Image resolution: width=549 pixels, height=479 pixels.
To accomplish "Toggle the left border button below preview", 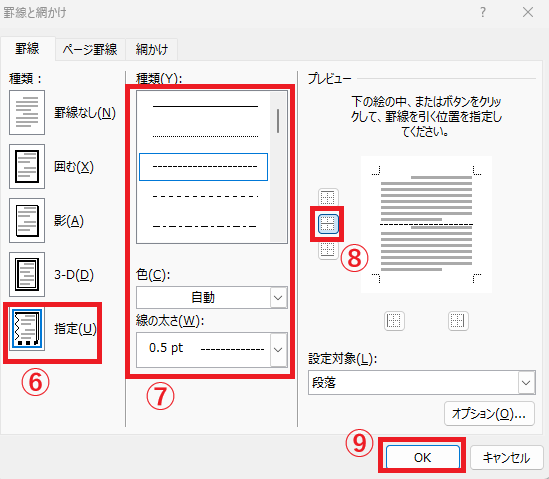I will pyautogui.click(x=394, y=321).
